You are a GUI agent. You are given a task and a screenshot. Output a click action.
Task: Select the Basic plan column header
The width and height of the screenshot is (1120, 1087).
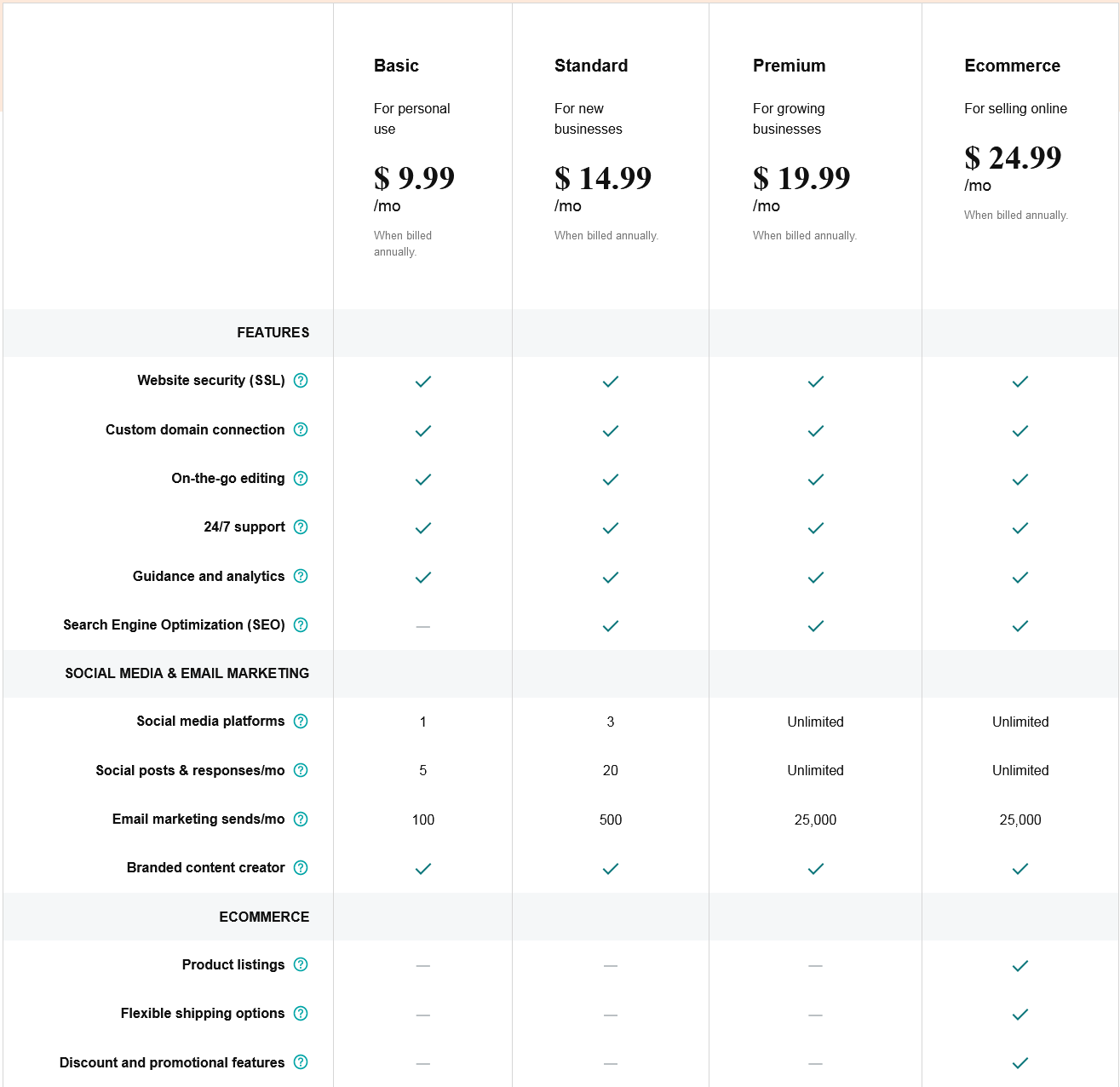pos(396,66)
